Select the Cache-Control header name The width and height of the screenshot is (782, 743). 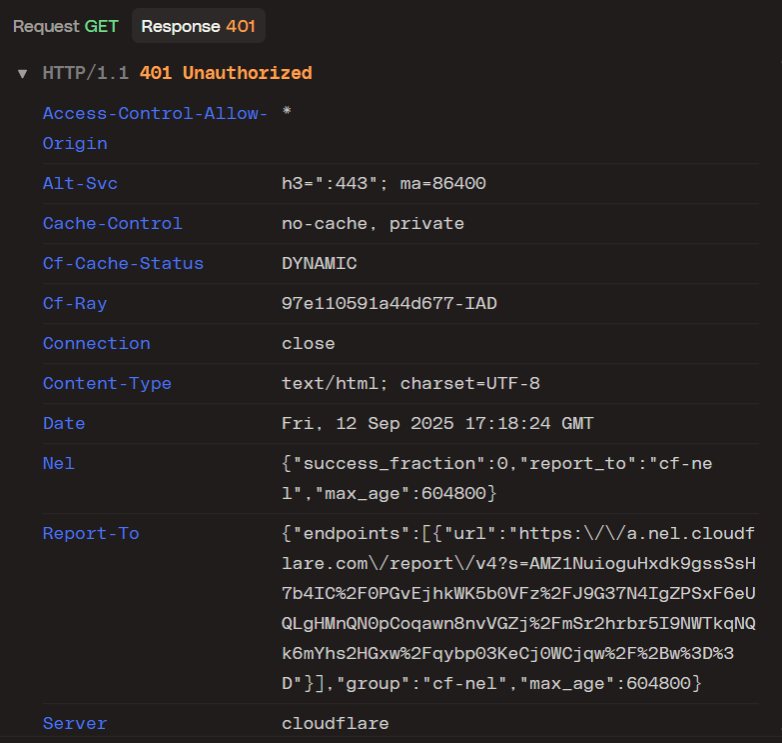112,224
